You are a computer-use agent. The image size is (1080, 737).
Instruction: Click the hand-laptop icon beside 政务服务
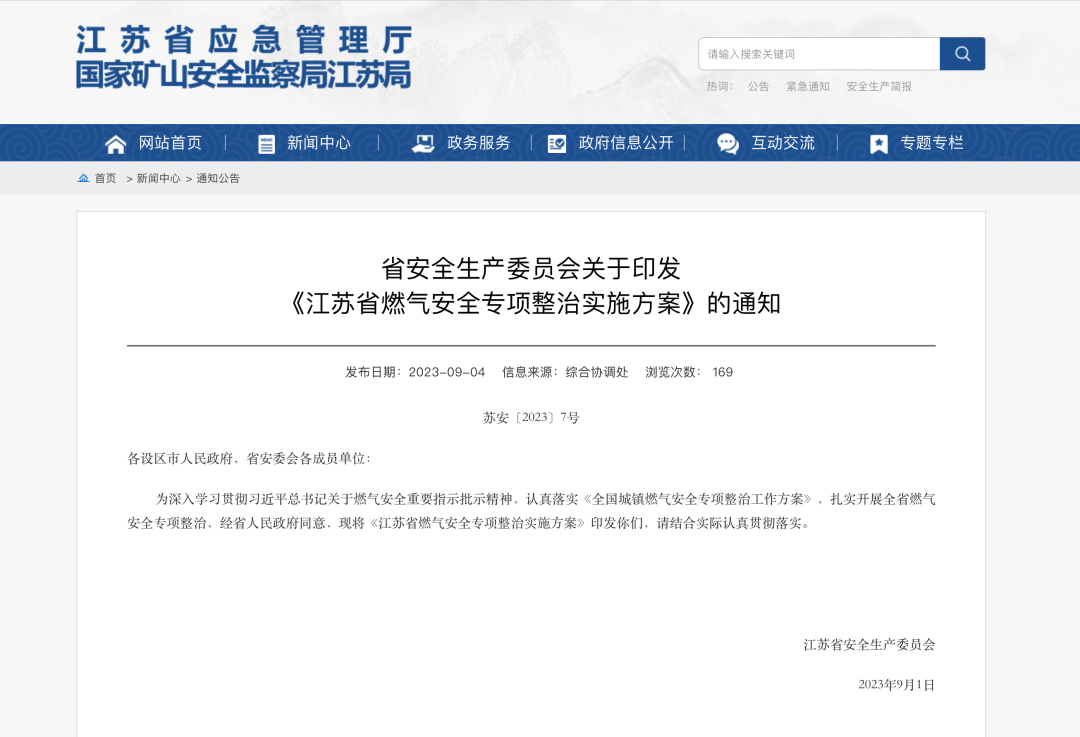[423, 144]
